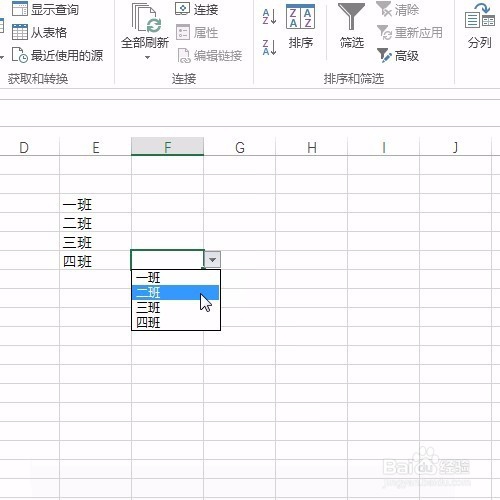Viewport: 500px width, 500px height.
Task: Choose 一班 from the dropdown list
Action: tap(176, 277)
